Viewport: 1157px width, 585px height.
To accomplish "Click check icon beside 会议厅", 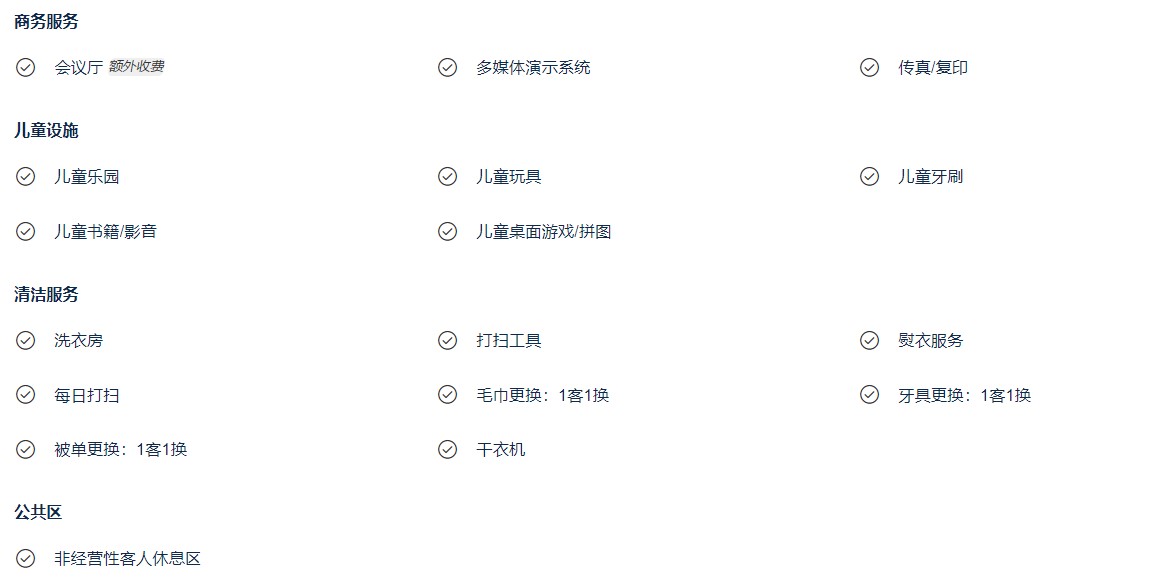I will [x=25, y=67].
